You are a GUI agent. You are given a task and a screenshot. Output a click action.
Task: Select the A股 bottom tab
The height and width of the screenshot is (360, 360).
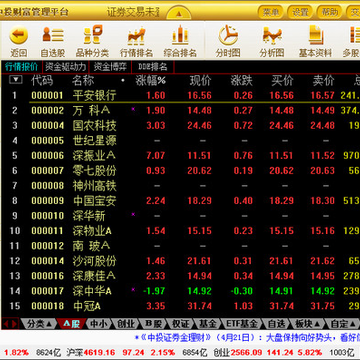71,324
